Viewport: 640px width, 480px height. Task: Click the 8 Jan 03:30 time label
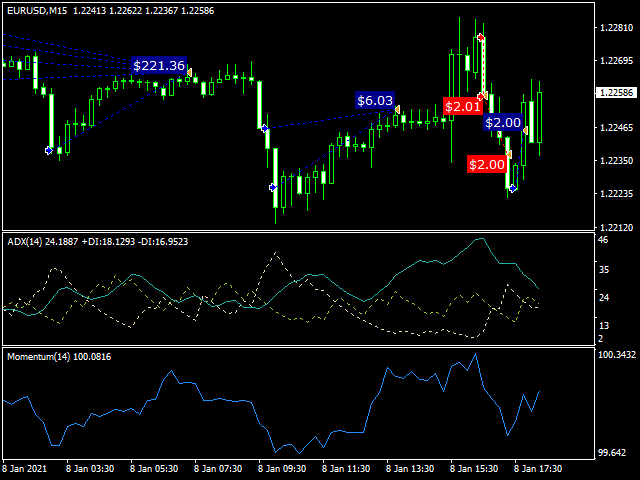(90, 469)
